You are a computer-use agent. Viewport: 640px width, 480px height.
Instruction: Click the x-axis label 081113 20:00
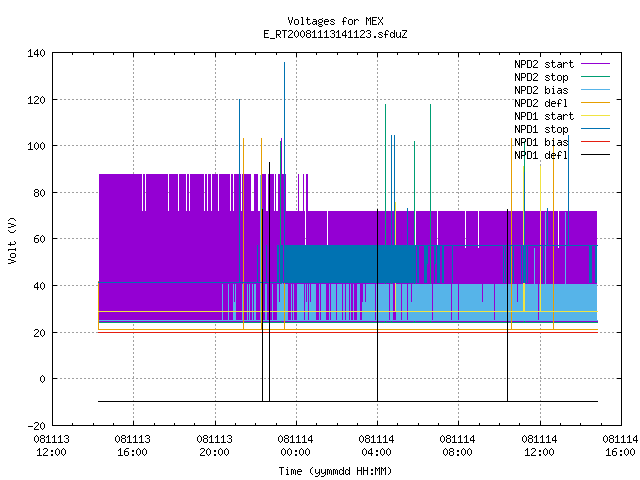214,446
